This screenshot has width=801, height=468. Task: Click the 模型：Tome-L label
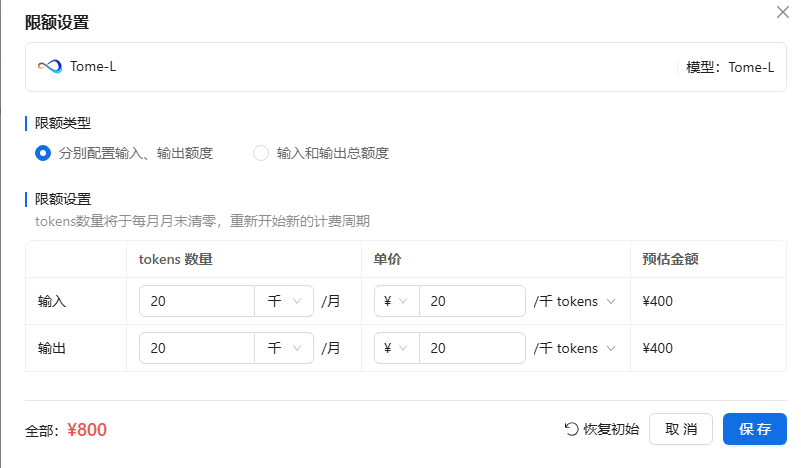(730, 67)
